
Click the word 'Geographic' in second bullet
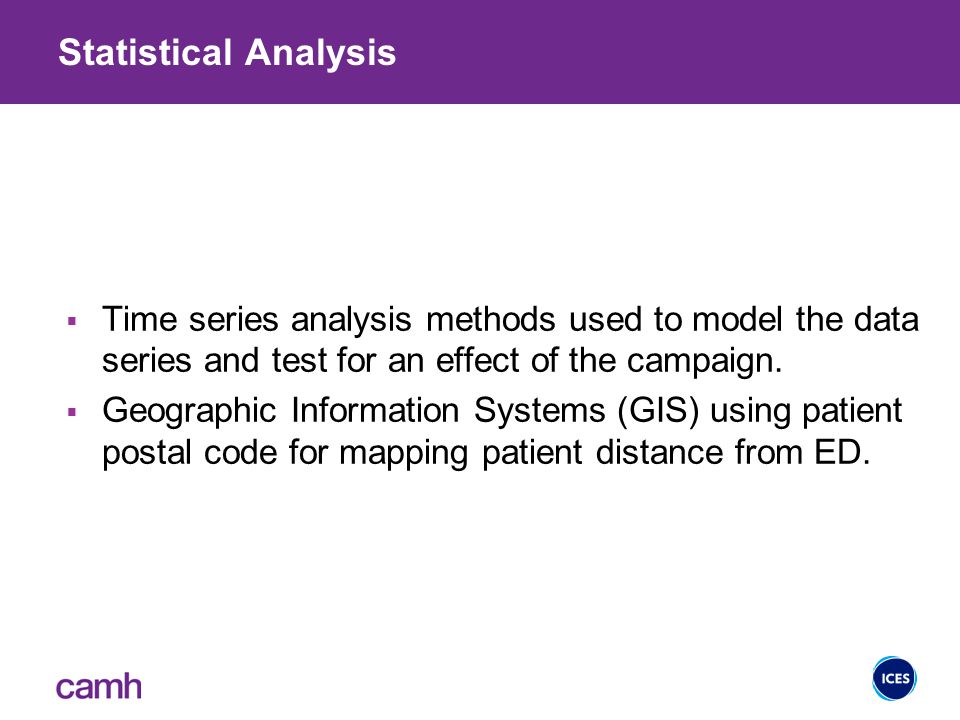[189, 411]
